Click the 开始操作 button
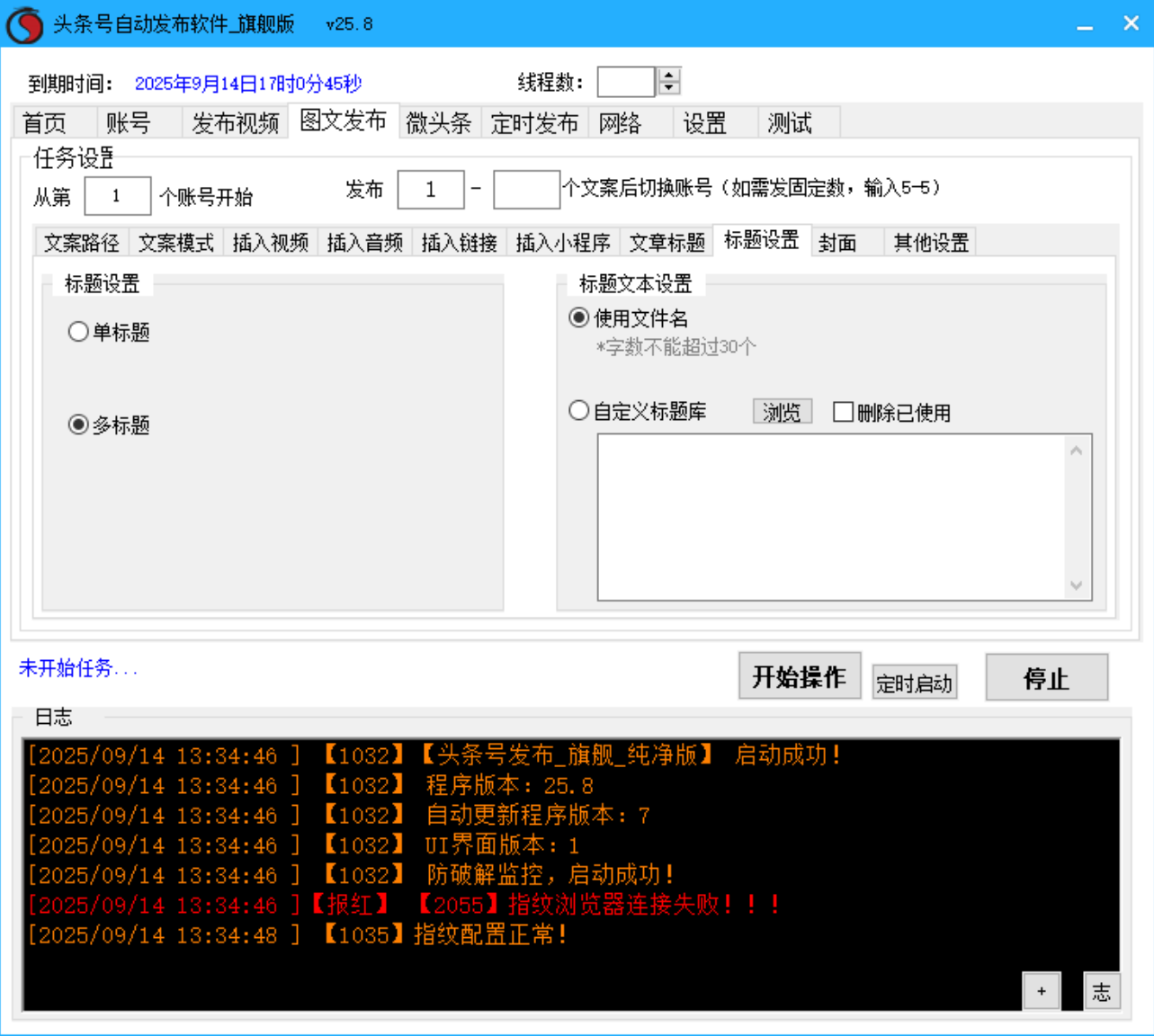The height and width of the screenshot is (1036, 1154). point(799,676)
